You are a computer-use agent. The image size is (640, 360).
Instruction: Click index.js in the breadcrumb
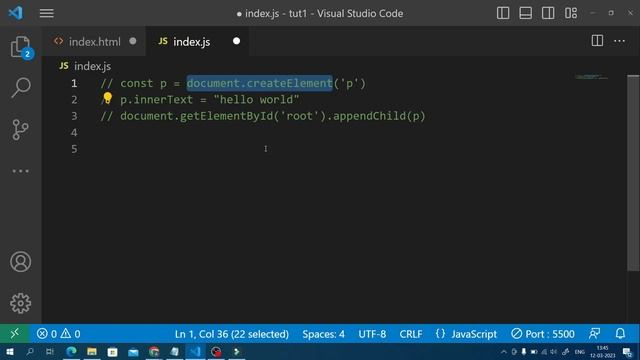92,66
